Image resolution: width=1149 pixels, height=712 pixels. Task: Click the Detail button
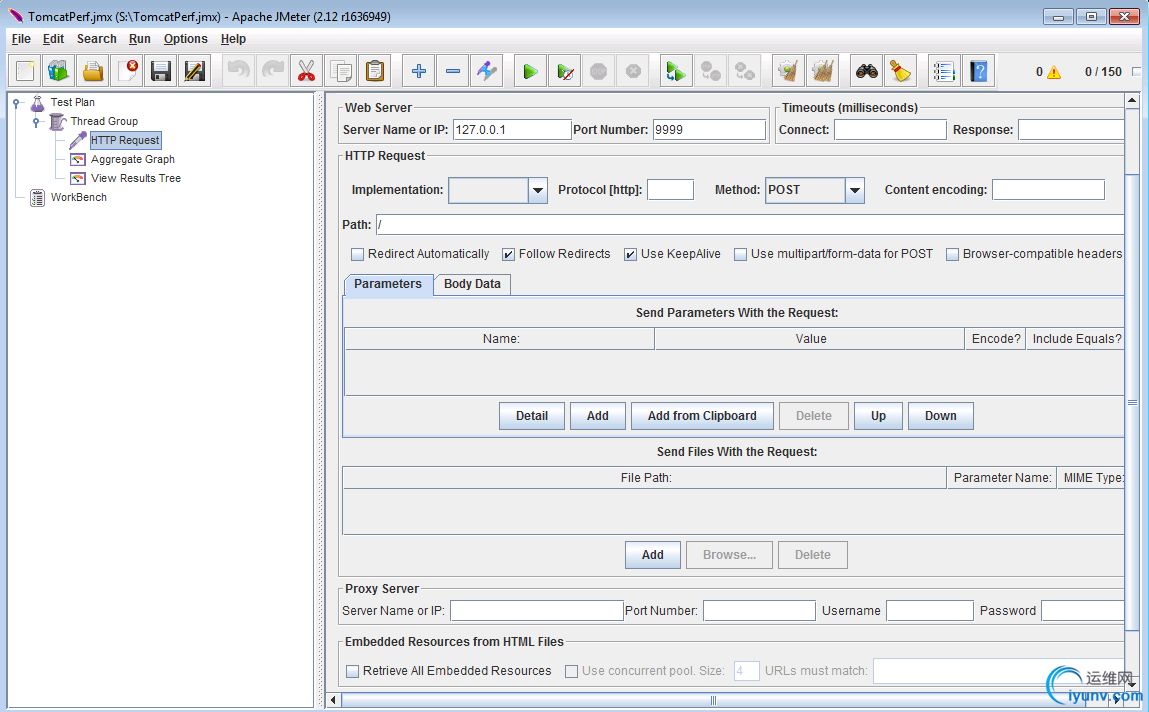pos(532,416)
